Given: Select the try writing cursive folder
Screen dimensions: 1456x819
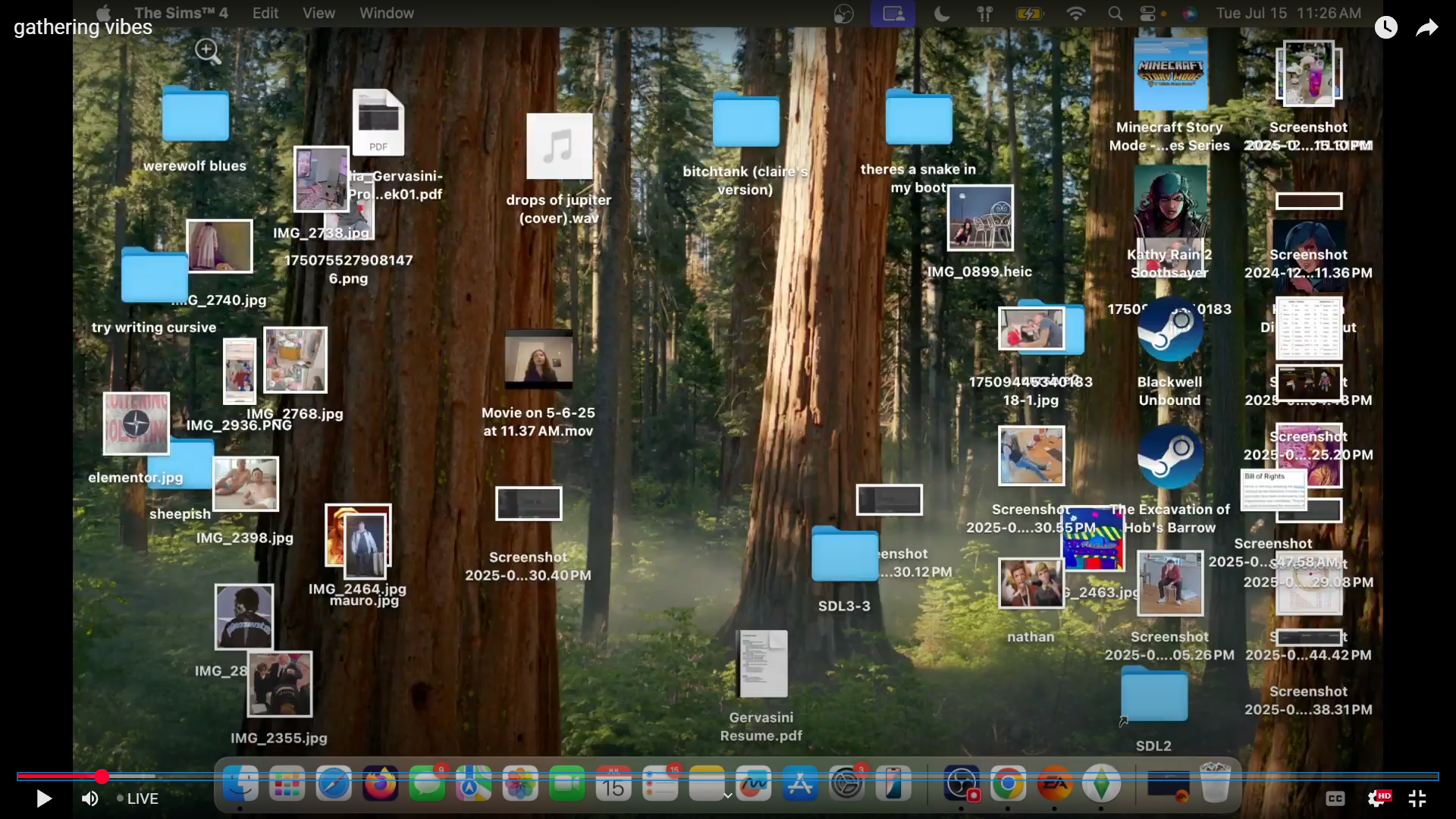Looking at the screenshot, I should (x=154, y=275).
